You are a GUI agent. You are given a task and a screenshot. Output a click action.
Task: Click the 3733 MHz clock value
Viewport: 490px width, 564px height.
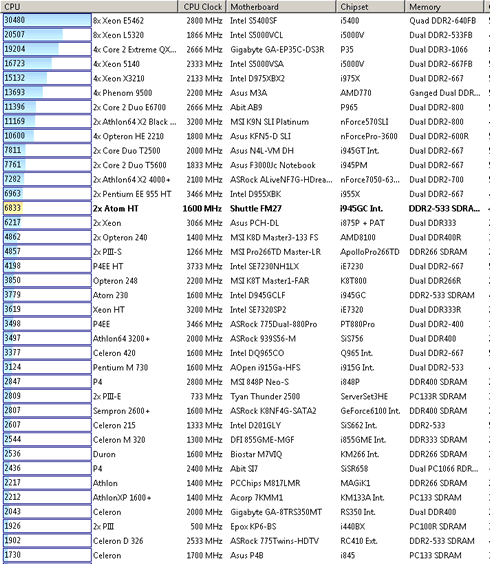pos(204,266)
